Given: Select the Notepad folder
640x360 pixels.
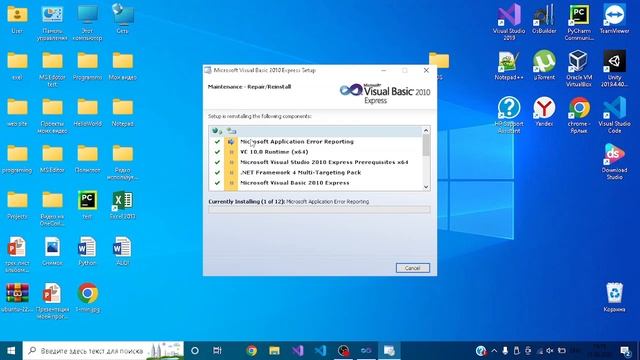Looking at the screenshot, I should pos(122,111).
